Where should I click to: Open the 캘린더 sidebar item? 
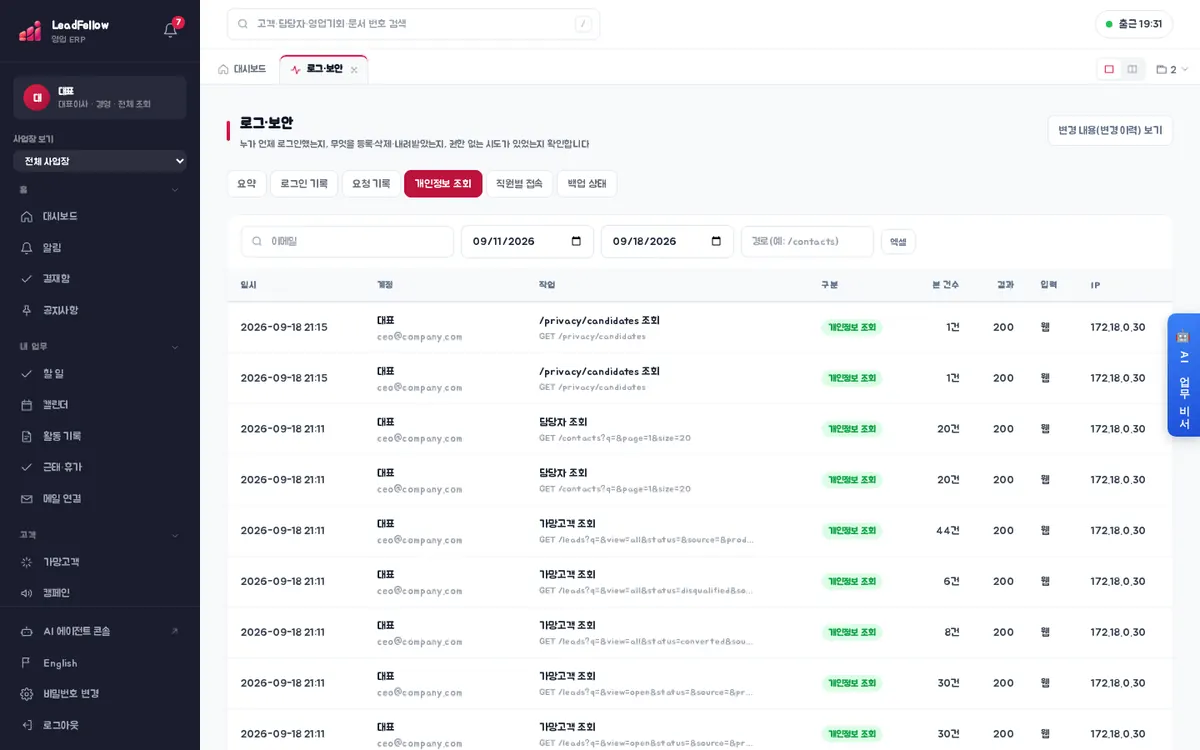point(100,405)
